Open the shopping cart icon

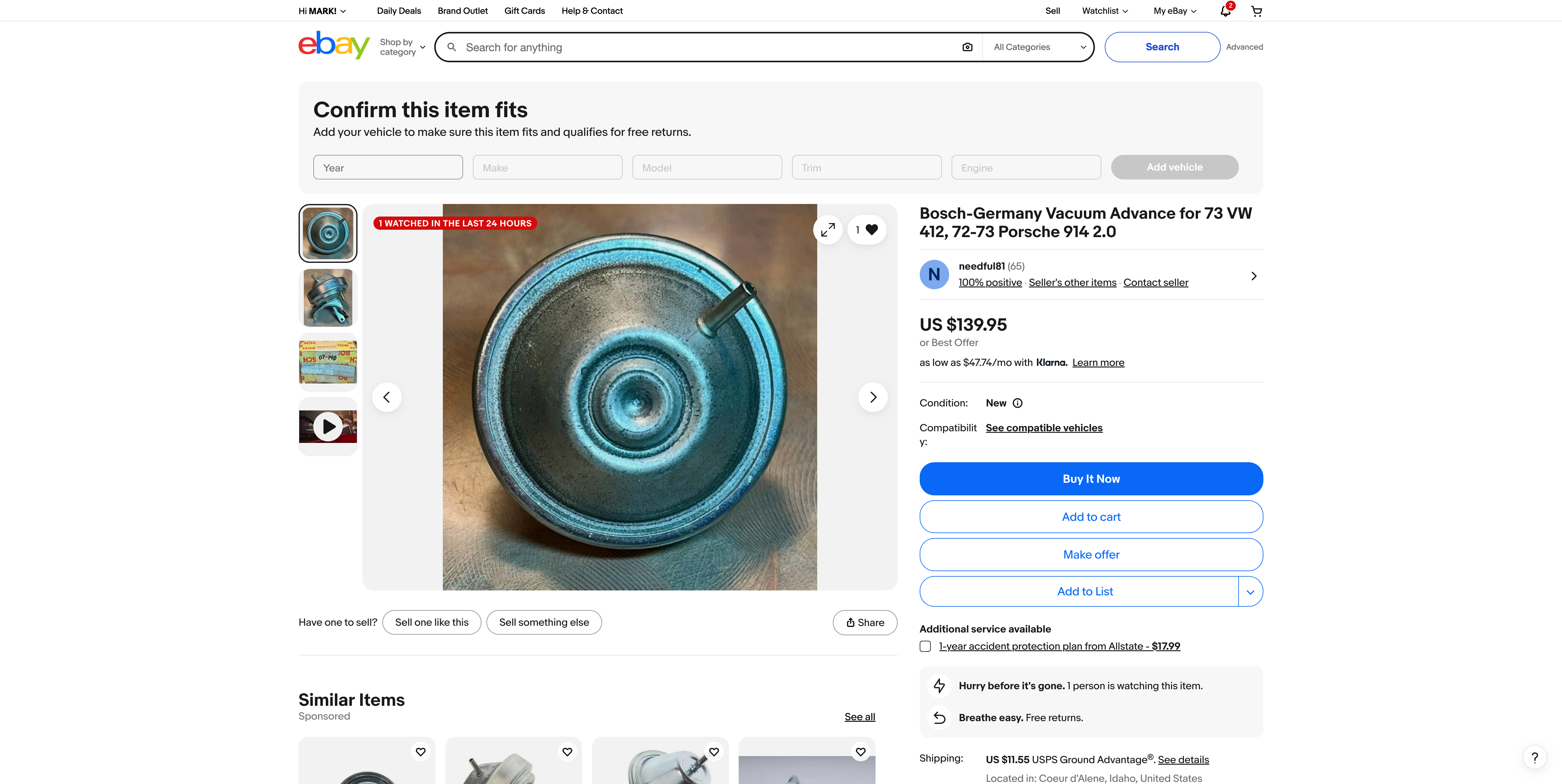(1256, 11)
